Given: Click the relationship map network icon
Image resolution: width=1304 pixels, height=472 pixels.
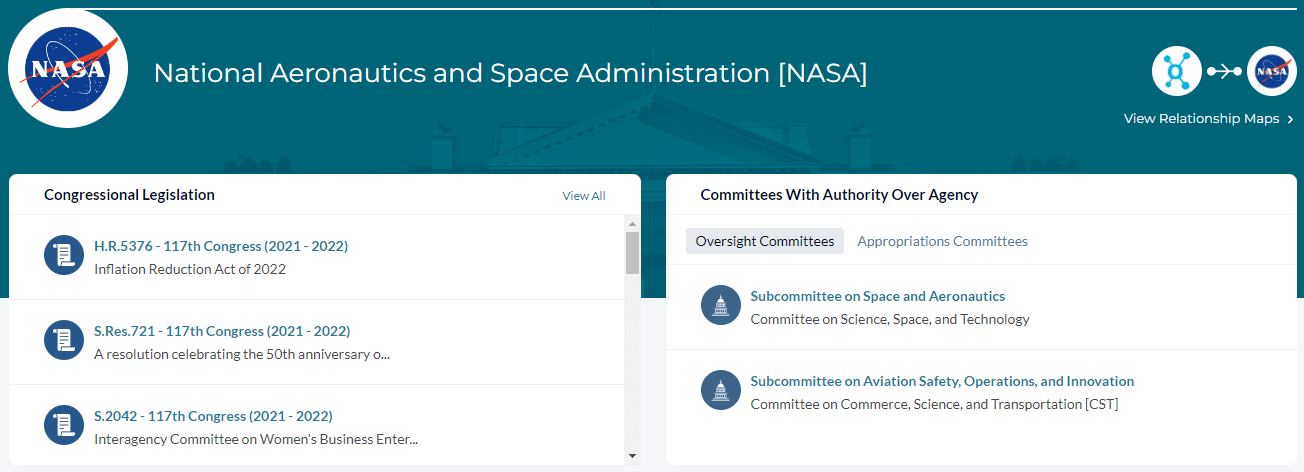Looking at the screenshot, I should [1176, 71].
